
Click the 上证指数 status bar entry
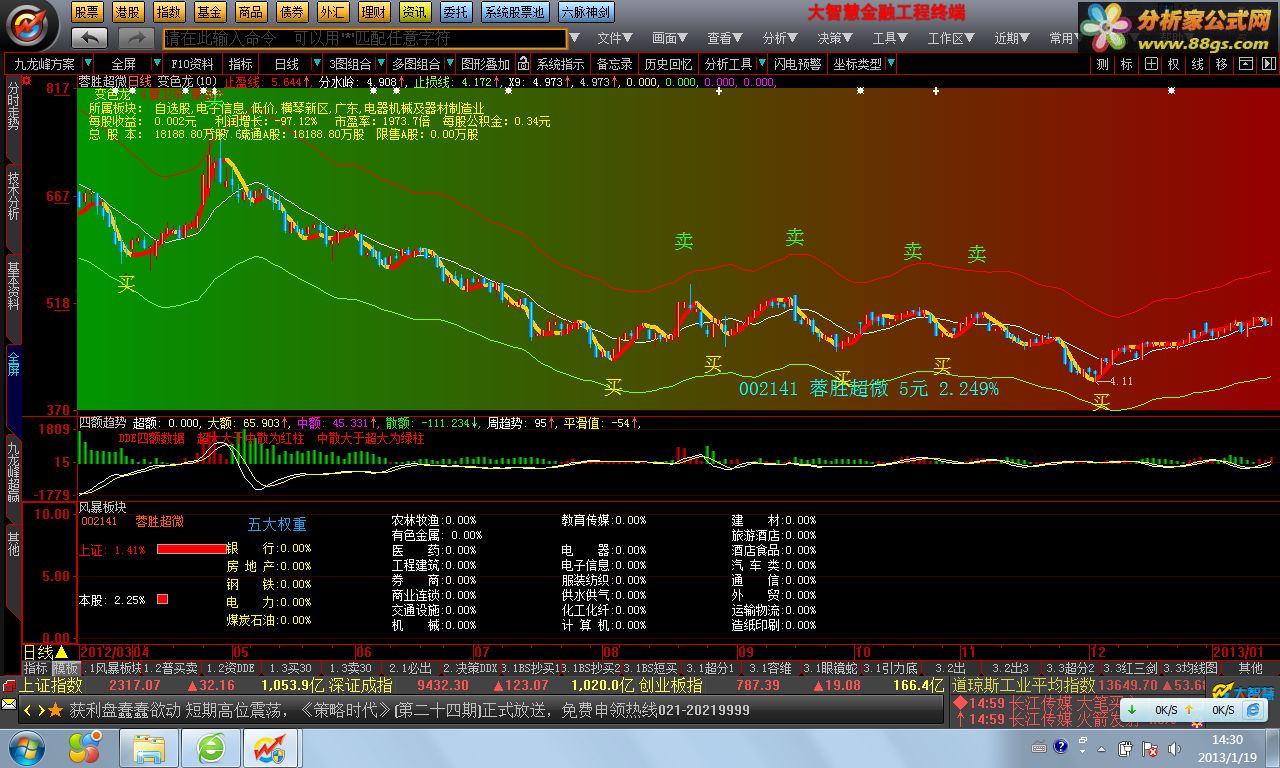click(50, 686)
